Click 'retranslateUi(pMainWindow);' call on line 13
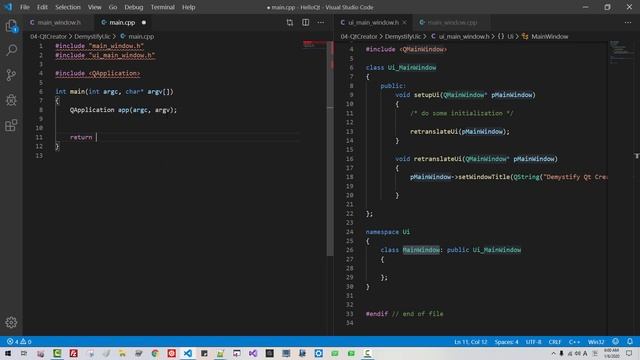Image resolution: width=640 pixels, height=360 pixels. pyautogui.click(x=460, y=131)
